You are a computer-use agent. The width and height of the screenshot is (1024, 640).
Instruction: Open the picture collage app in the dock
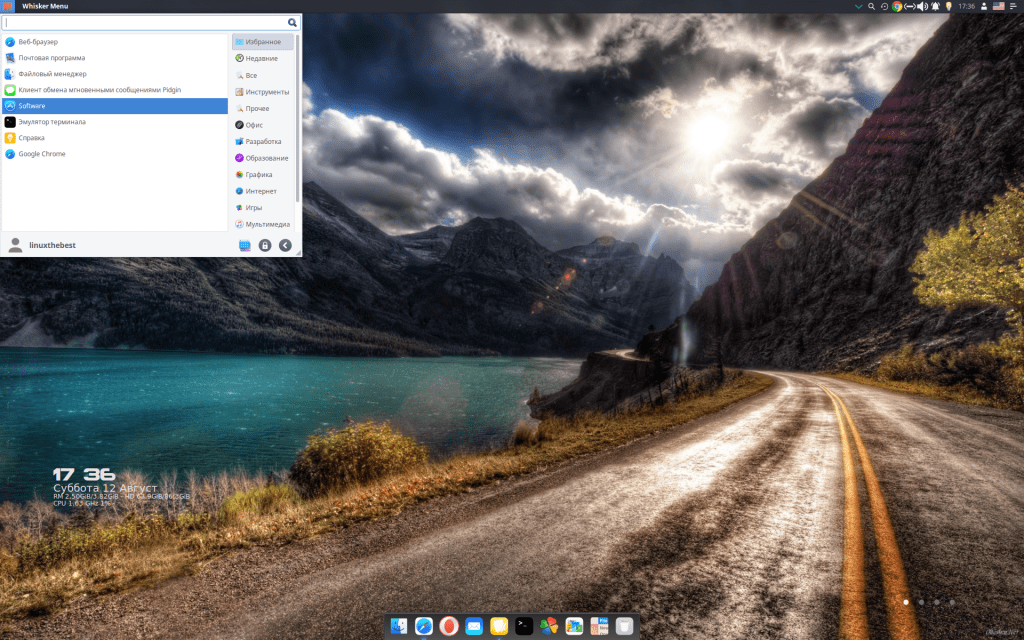tap(574, 626)
